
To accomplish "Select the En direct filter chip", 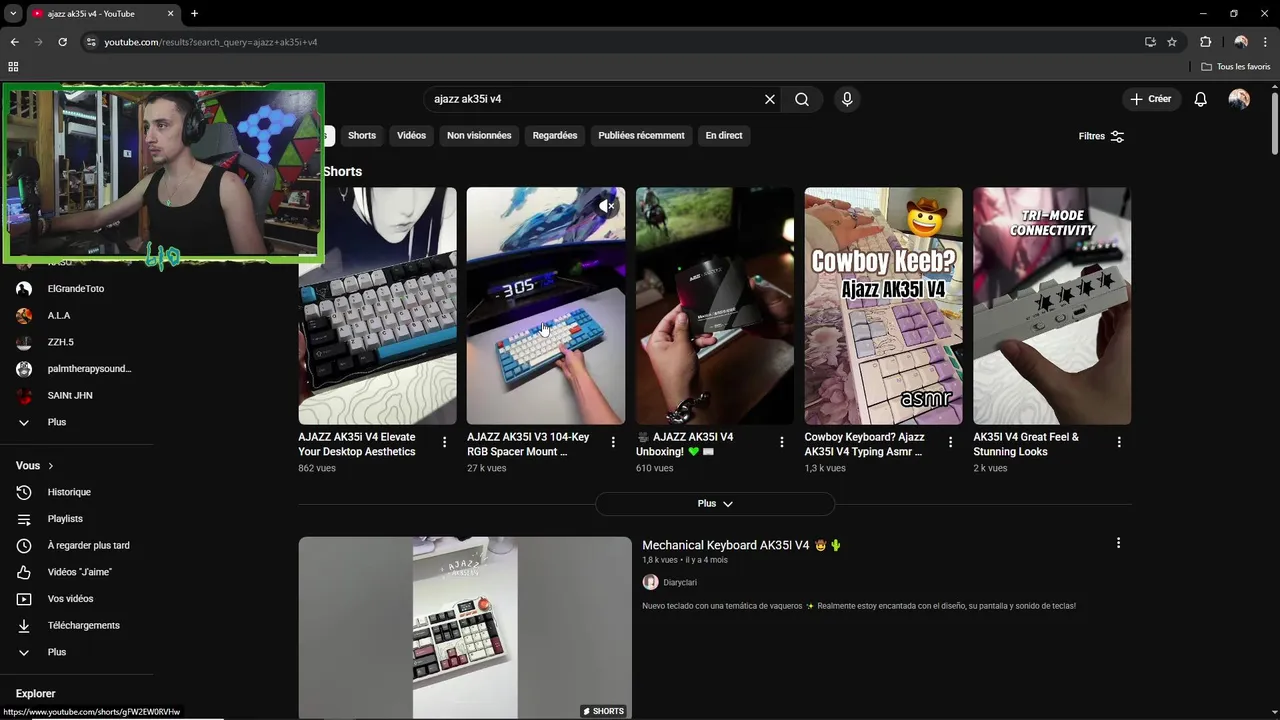I will coord(724,136).
